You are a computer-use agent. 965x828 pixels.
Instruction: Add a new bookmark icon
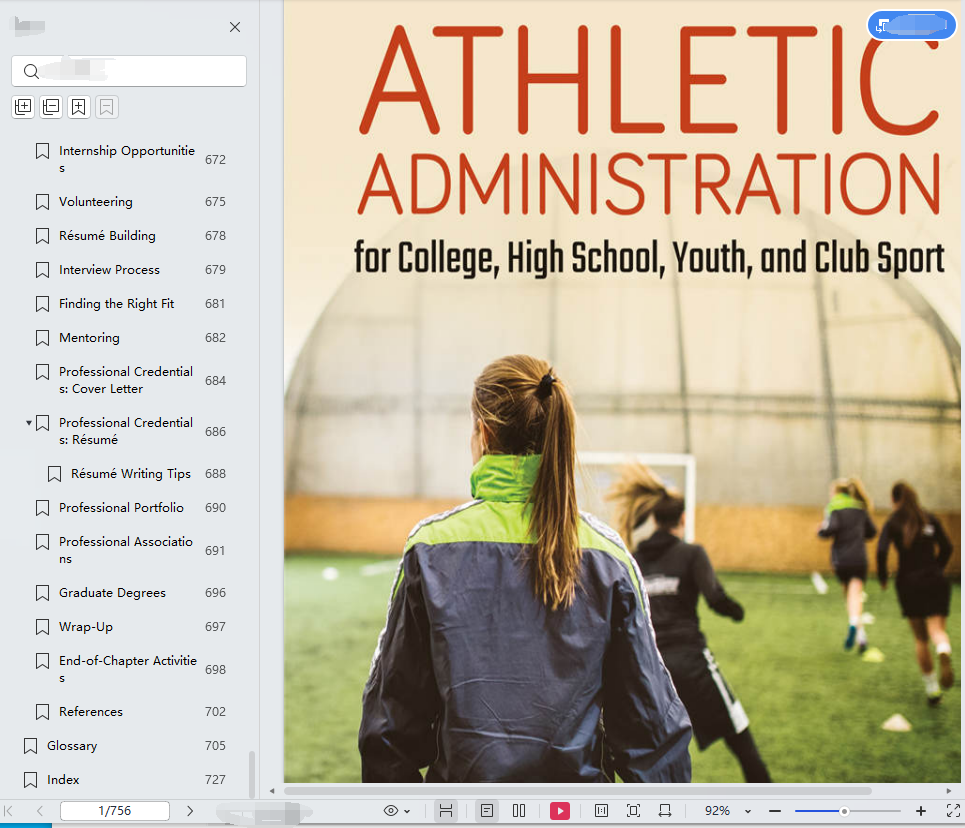(x=79, y=107)
